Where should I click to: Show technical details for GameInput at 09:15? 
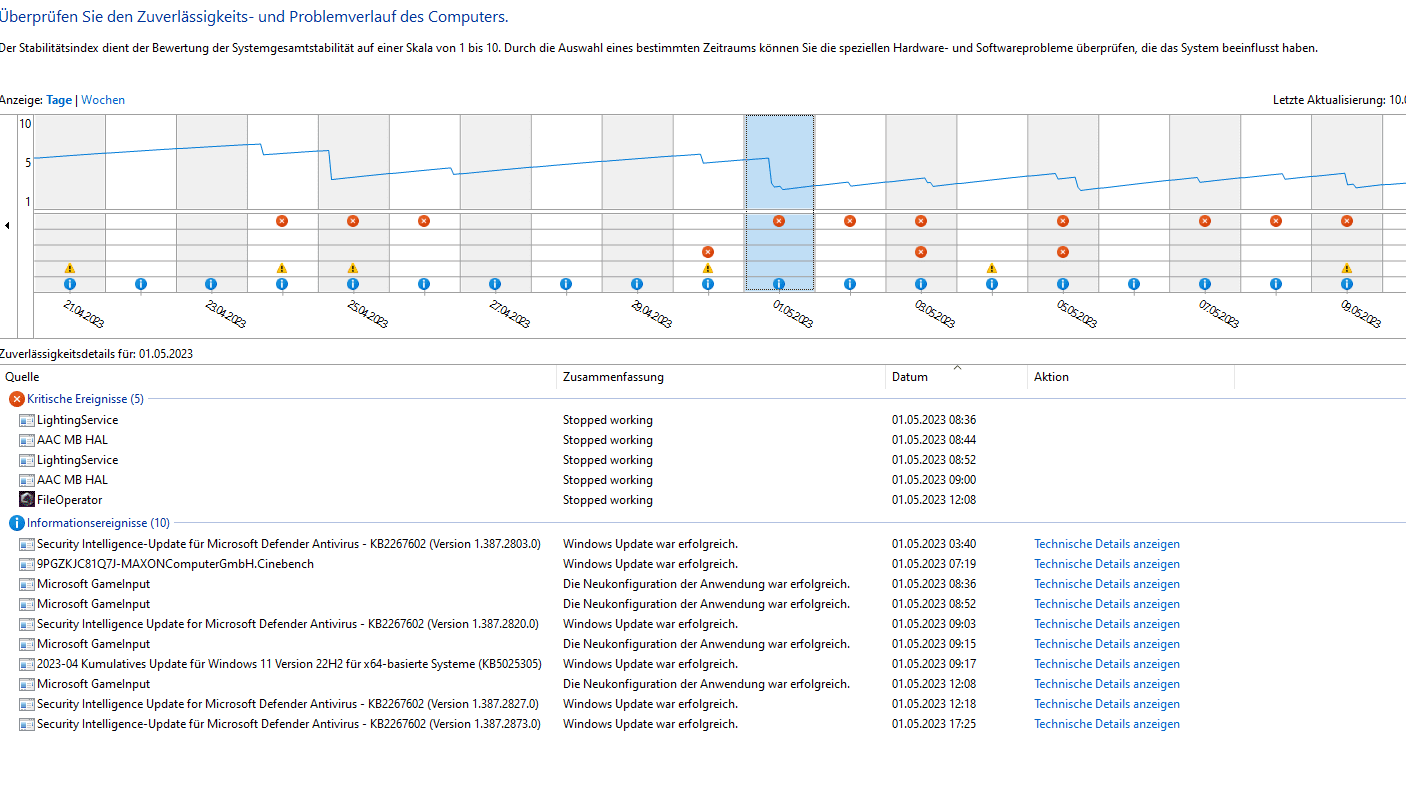(x=1107, y=644)
